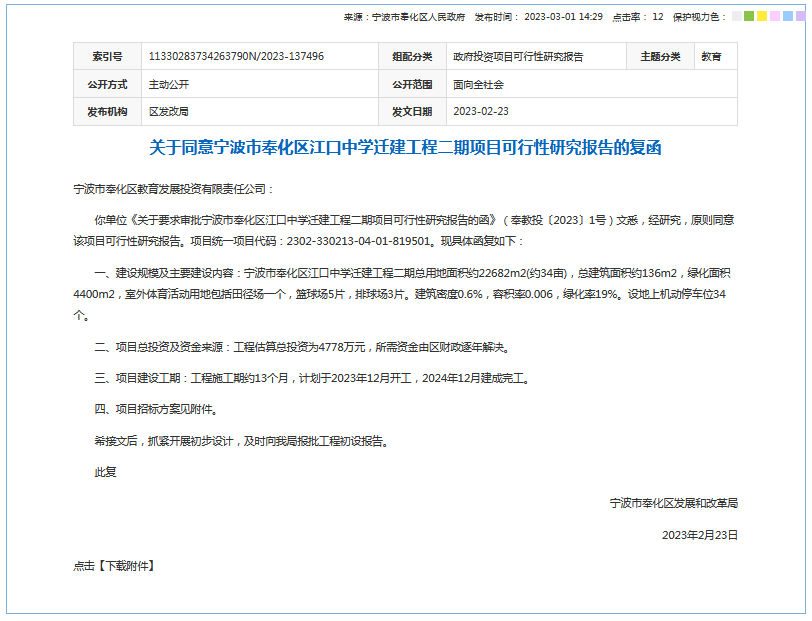Click the source 宁波市奉化区人民政府 text
The width and height of the screenshot is (812, 621).
pyautogui.click(x=418, y=17)
